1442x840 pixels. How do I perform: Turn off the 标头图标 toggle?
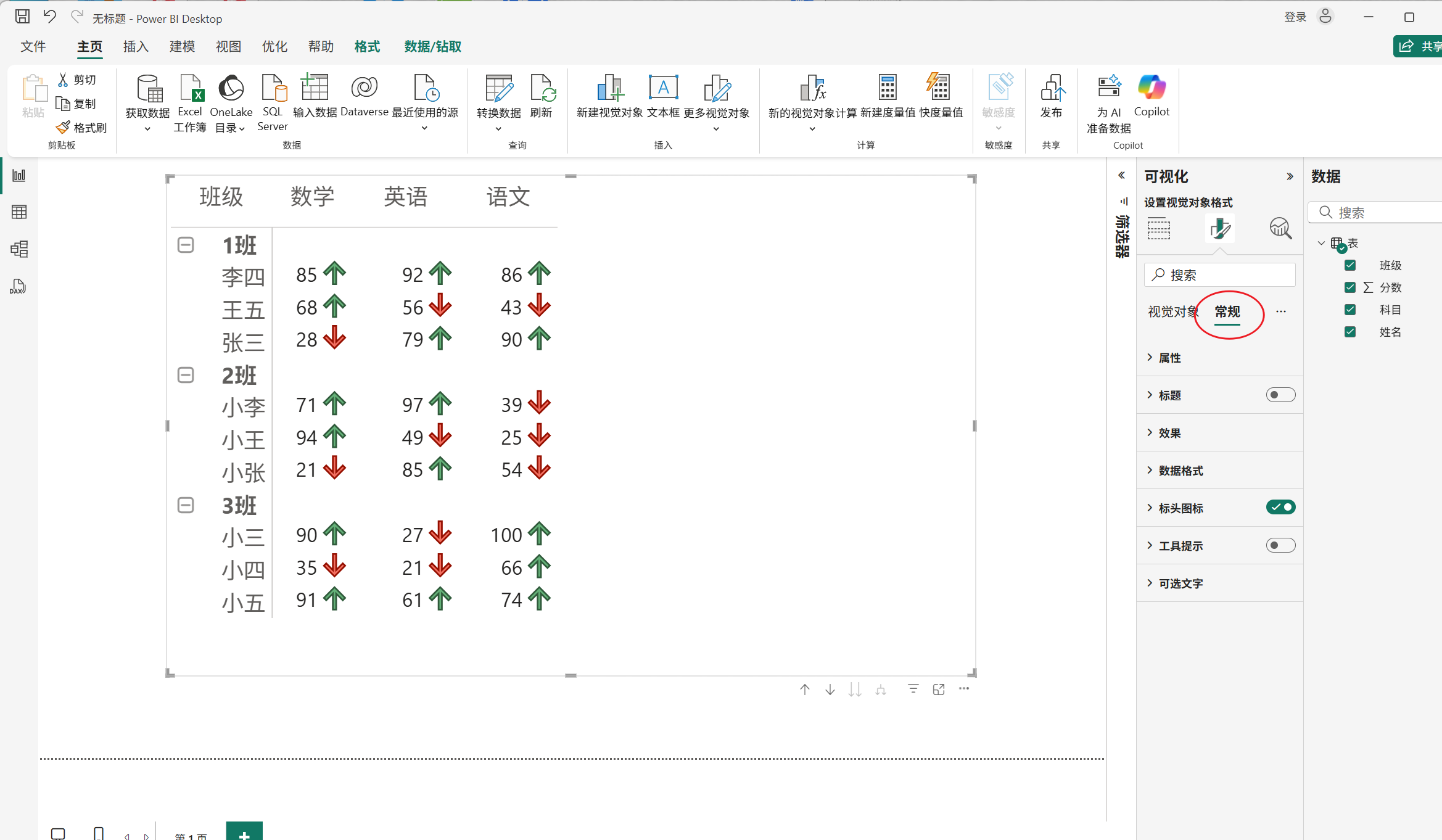pyautogui.click(x=1280, y=508)
